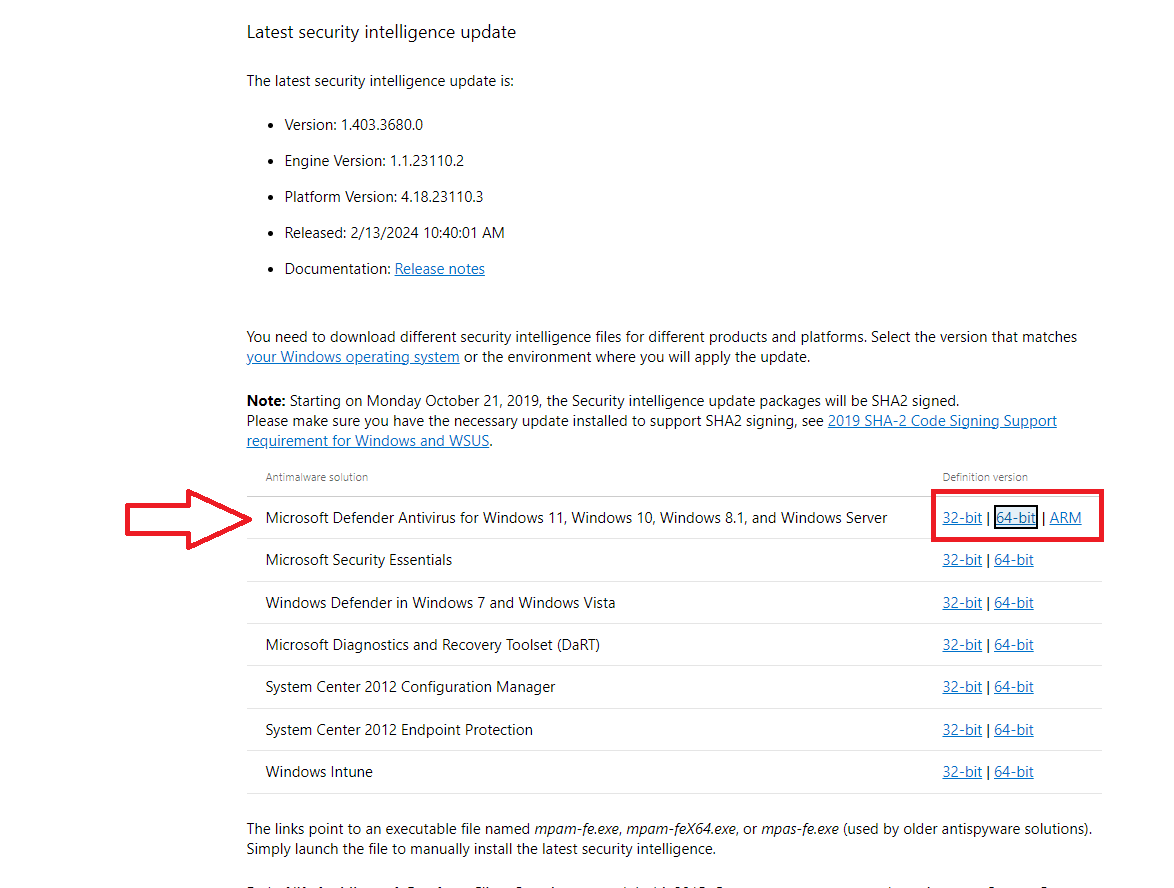Screen dimensions: 1174x888
Task: Download 64-bit DaRT definitions
Action: coord(1014,645)
